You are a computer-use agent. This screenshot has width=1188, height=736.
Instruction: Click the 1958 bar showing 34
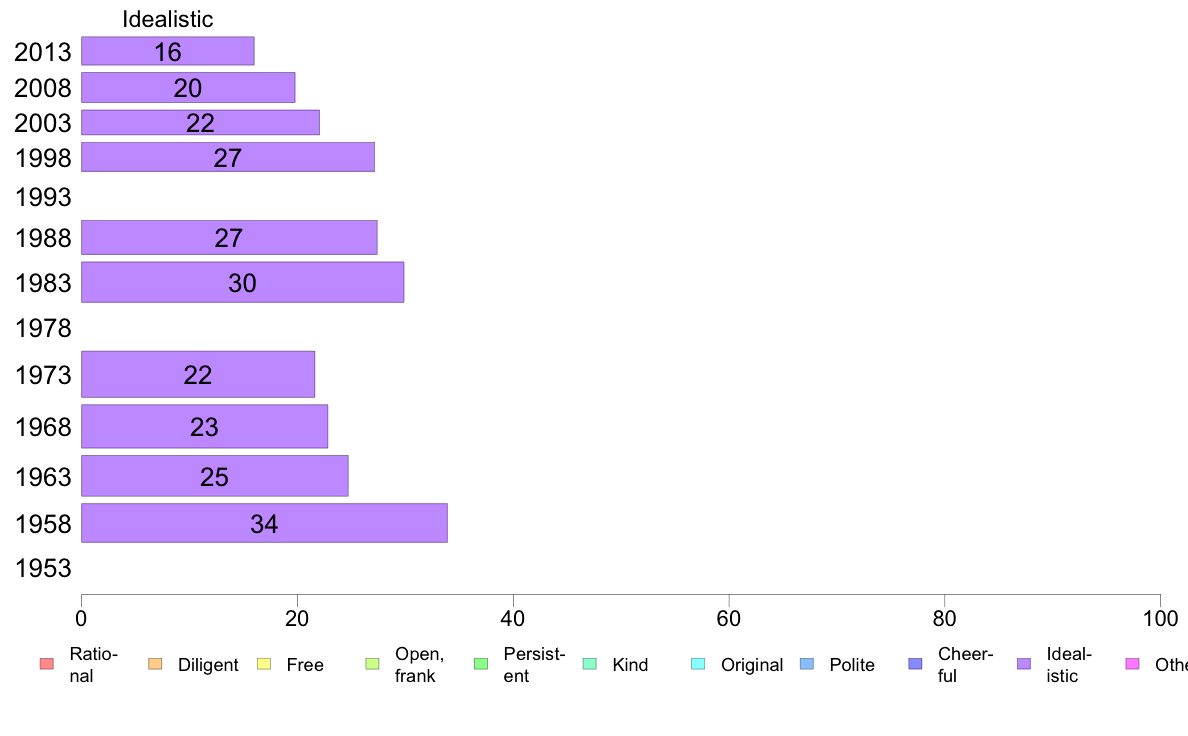[x=264, y=523]
